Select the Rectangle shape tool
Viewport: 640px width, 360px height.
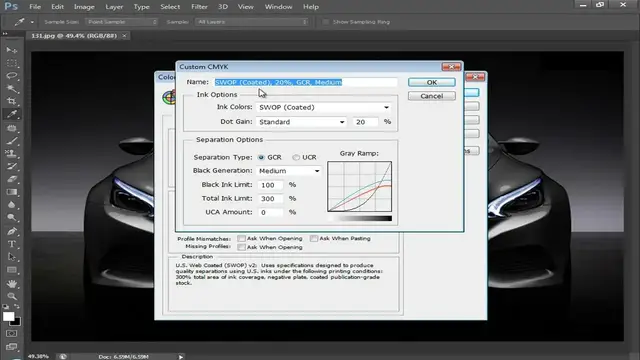(12, 270)
